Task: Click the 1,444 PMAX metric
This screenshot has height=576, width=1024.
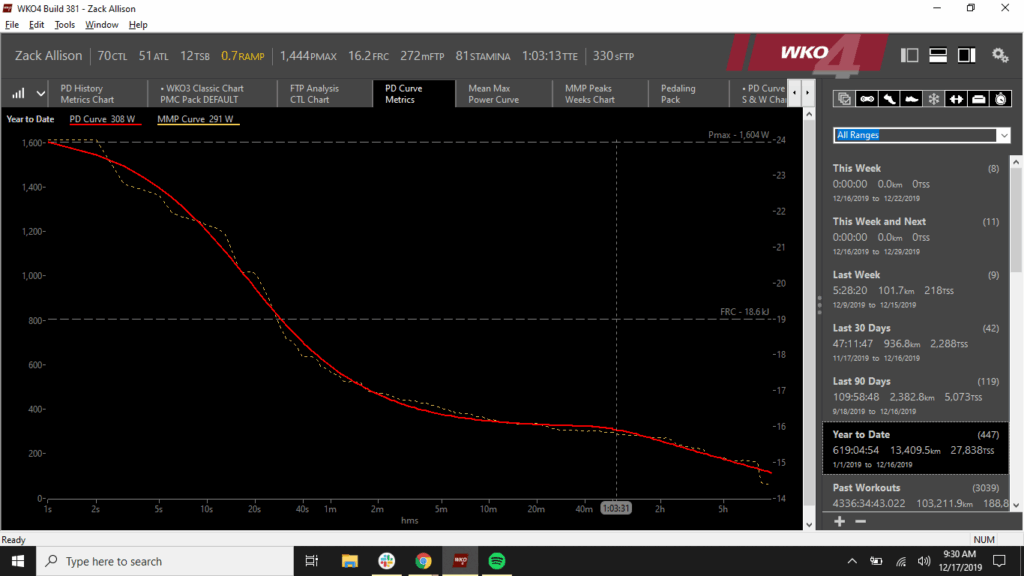Action: click(308, 56)
